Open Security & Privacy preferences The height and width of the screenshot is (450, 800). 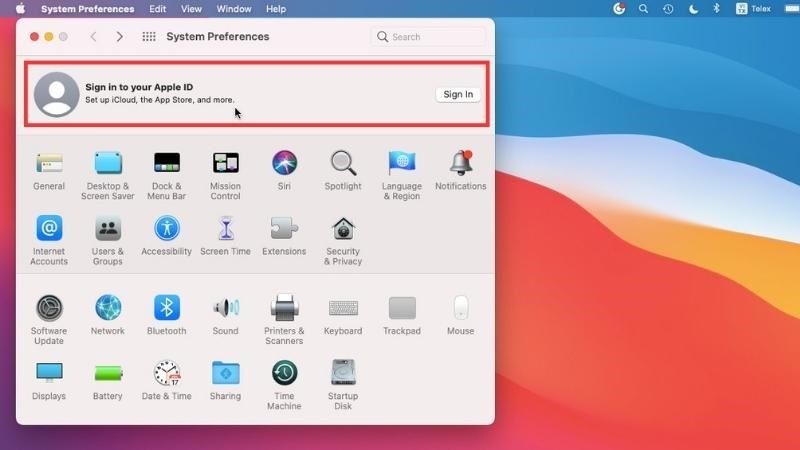343,241
